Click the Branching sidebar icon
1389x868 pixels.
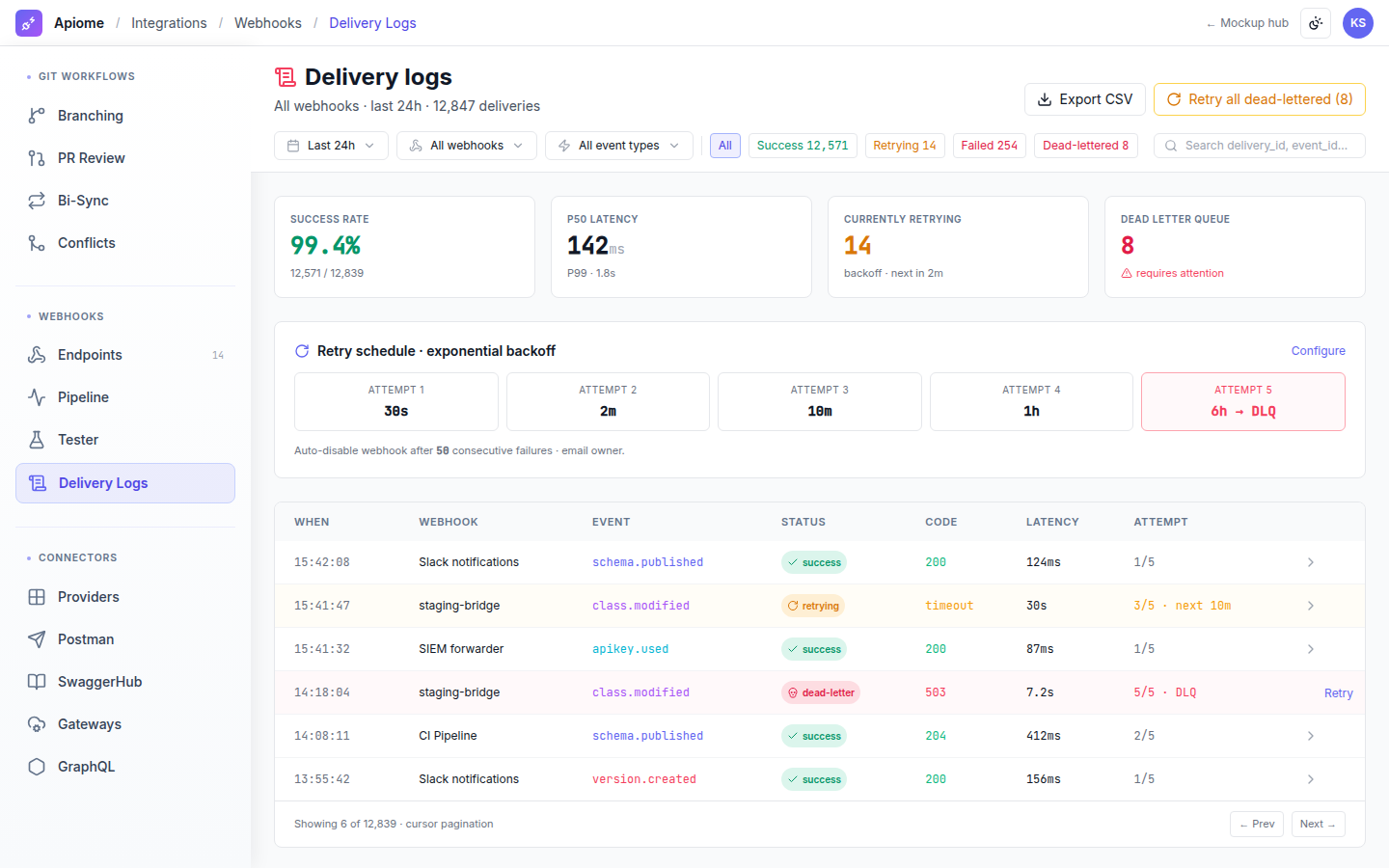pos(37,116)
